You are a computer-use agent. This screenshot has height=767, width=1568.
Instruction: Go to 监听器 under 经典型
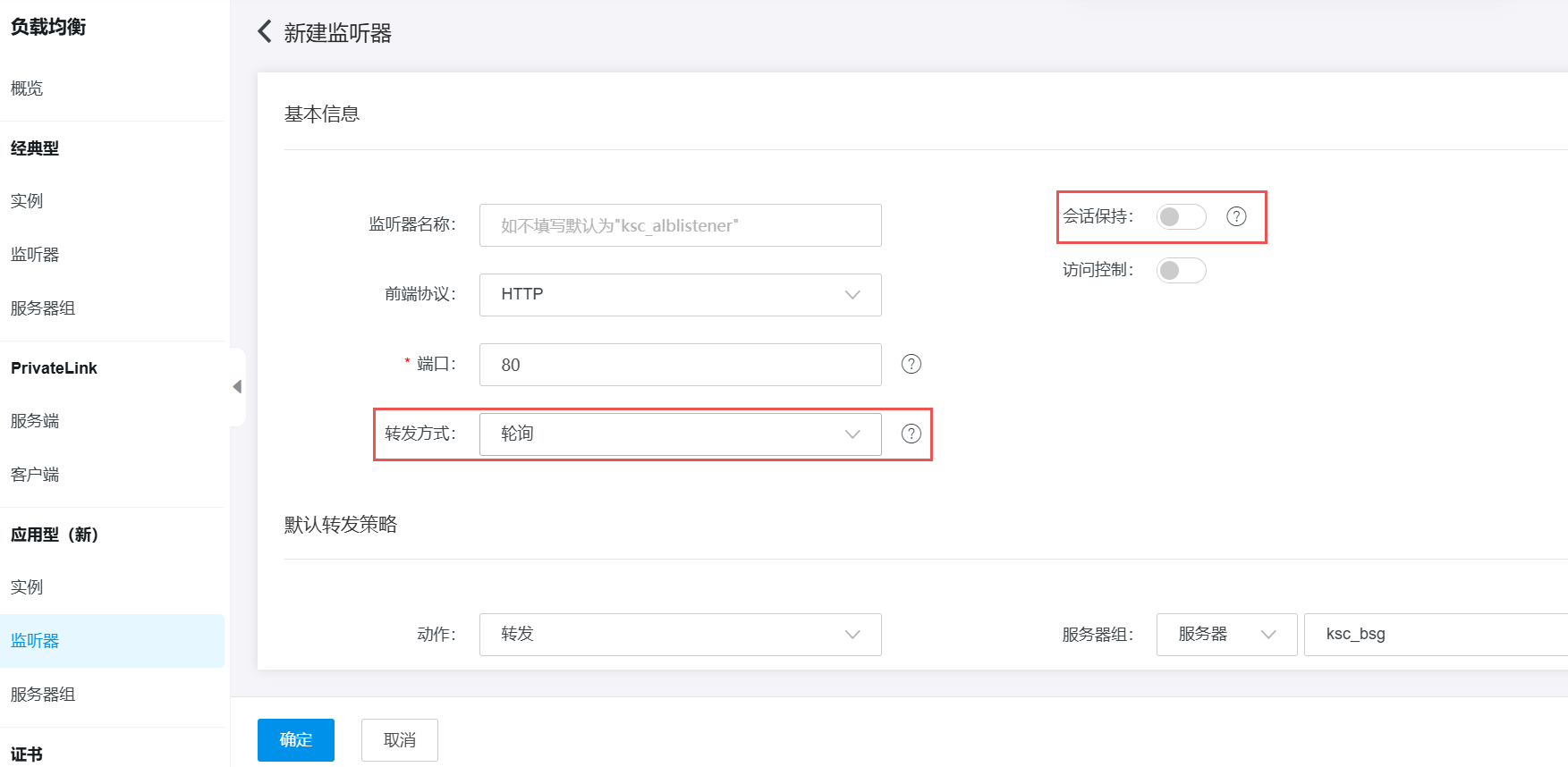35,255
